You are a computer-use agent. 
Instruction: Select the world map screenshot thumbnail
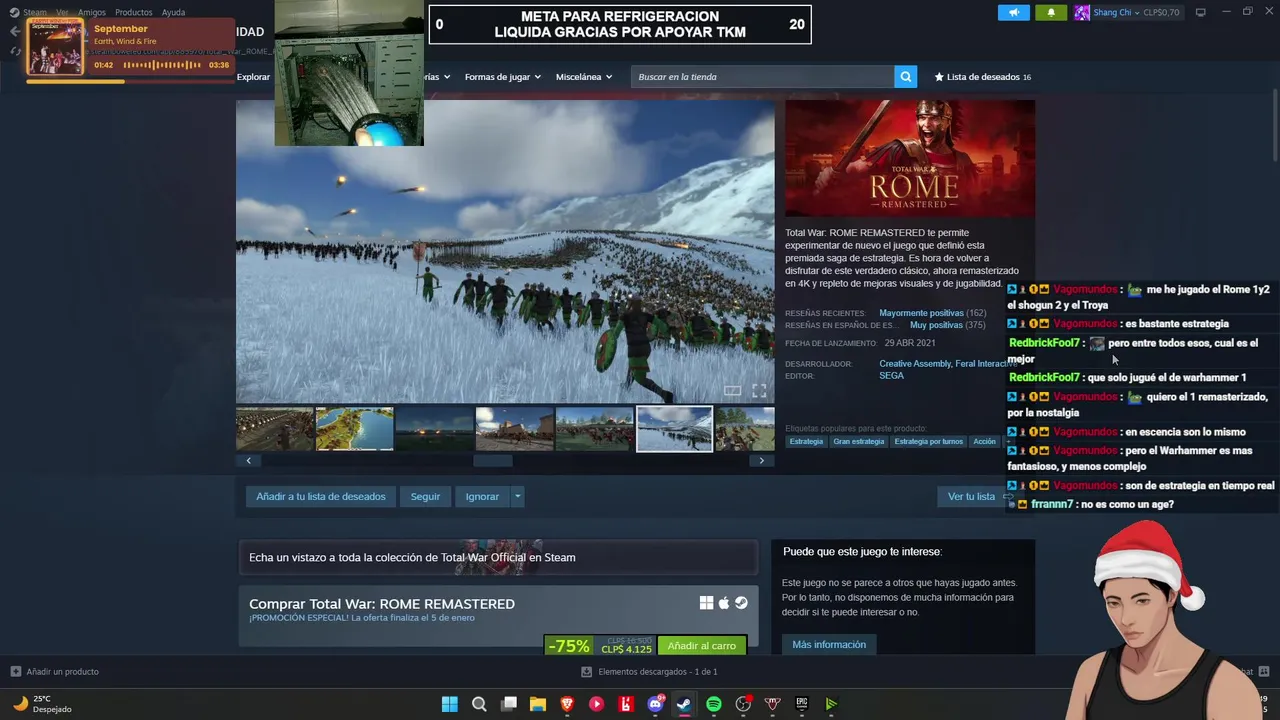(354, 429)
